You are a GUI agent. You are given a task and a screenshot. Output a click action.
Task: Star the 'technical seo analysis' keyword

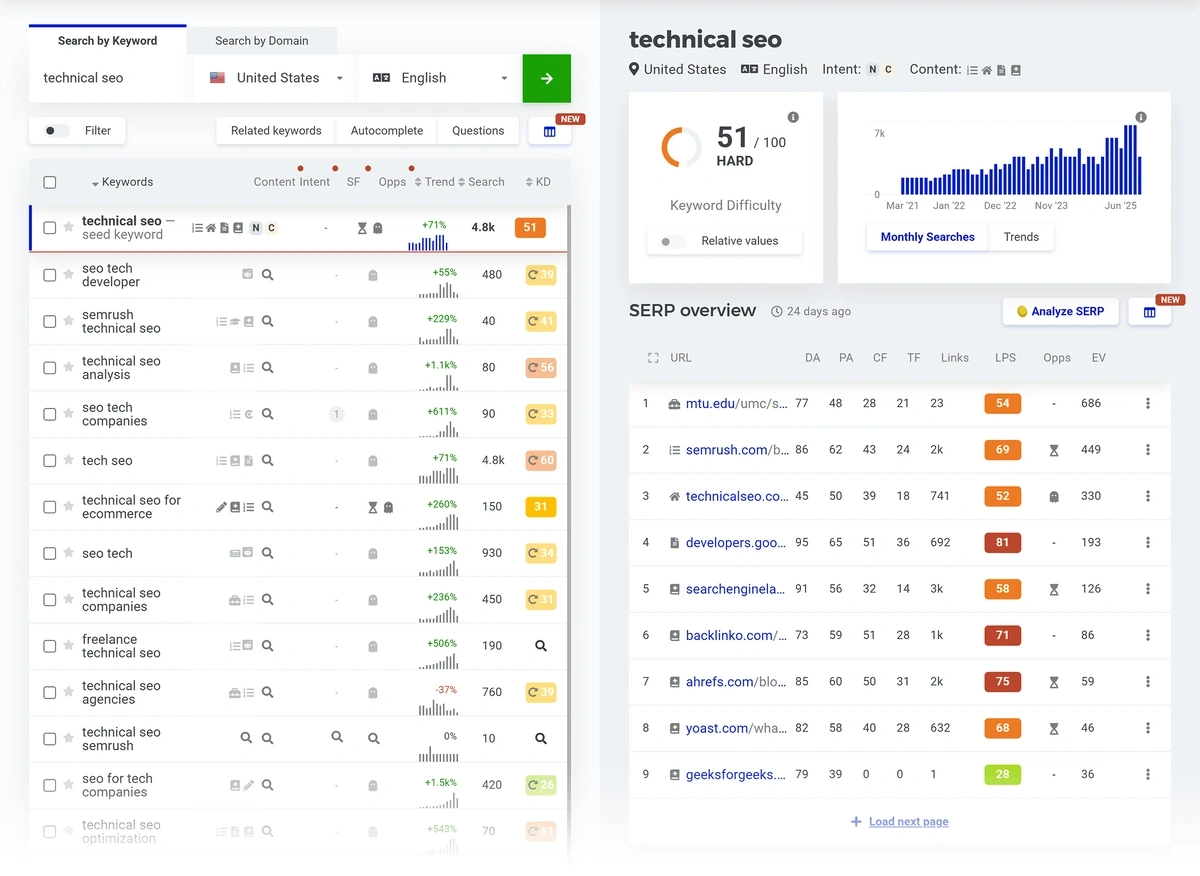point(69,368)
